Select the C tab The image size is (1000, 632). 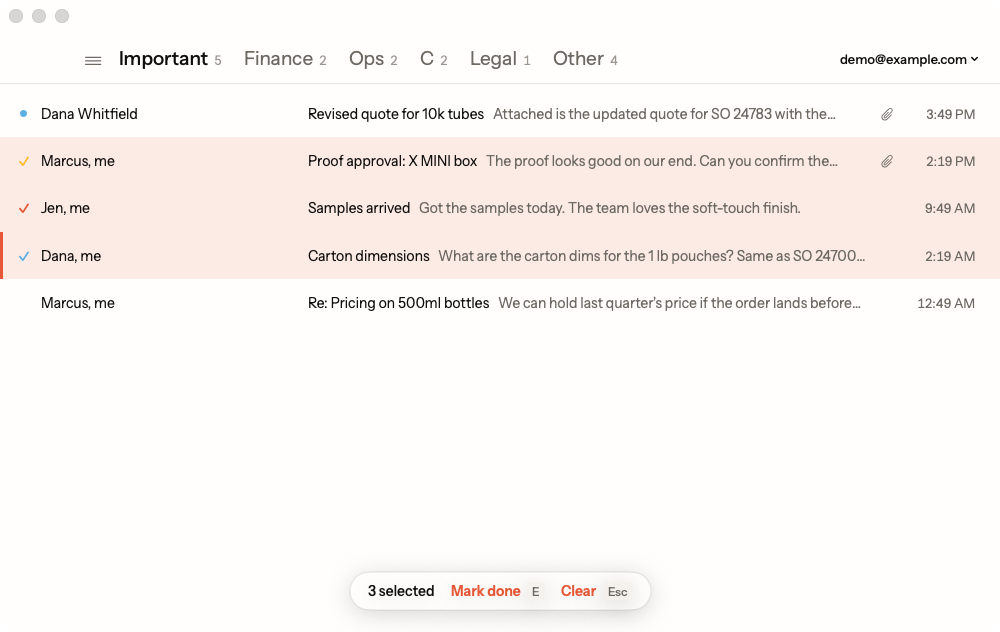tap(434, 59)
